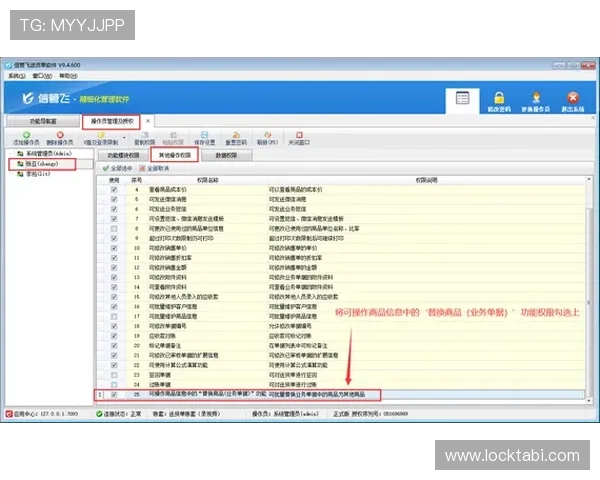Viewport: 600px width, 480px height.
Task: Enable unchecked checkbox for row 8
Action: pyautogui.click(x=114, y=229)
